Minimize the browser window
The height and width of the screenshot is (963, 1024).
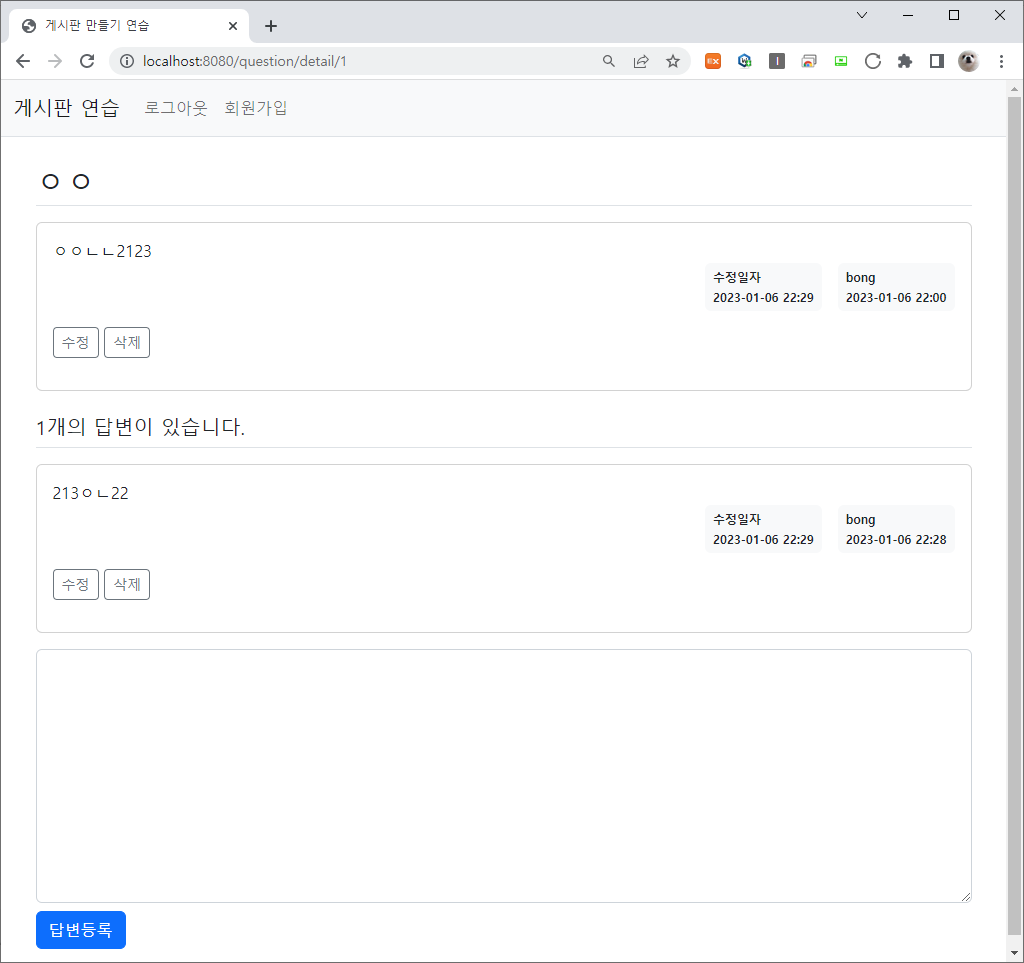click(x=908, y=15)
